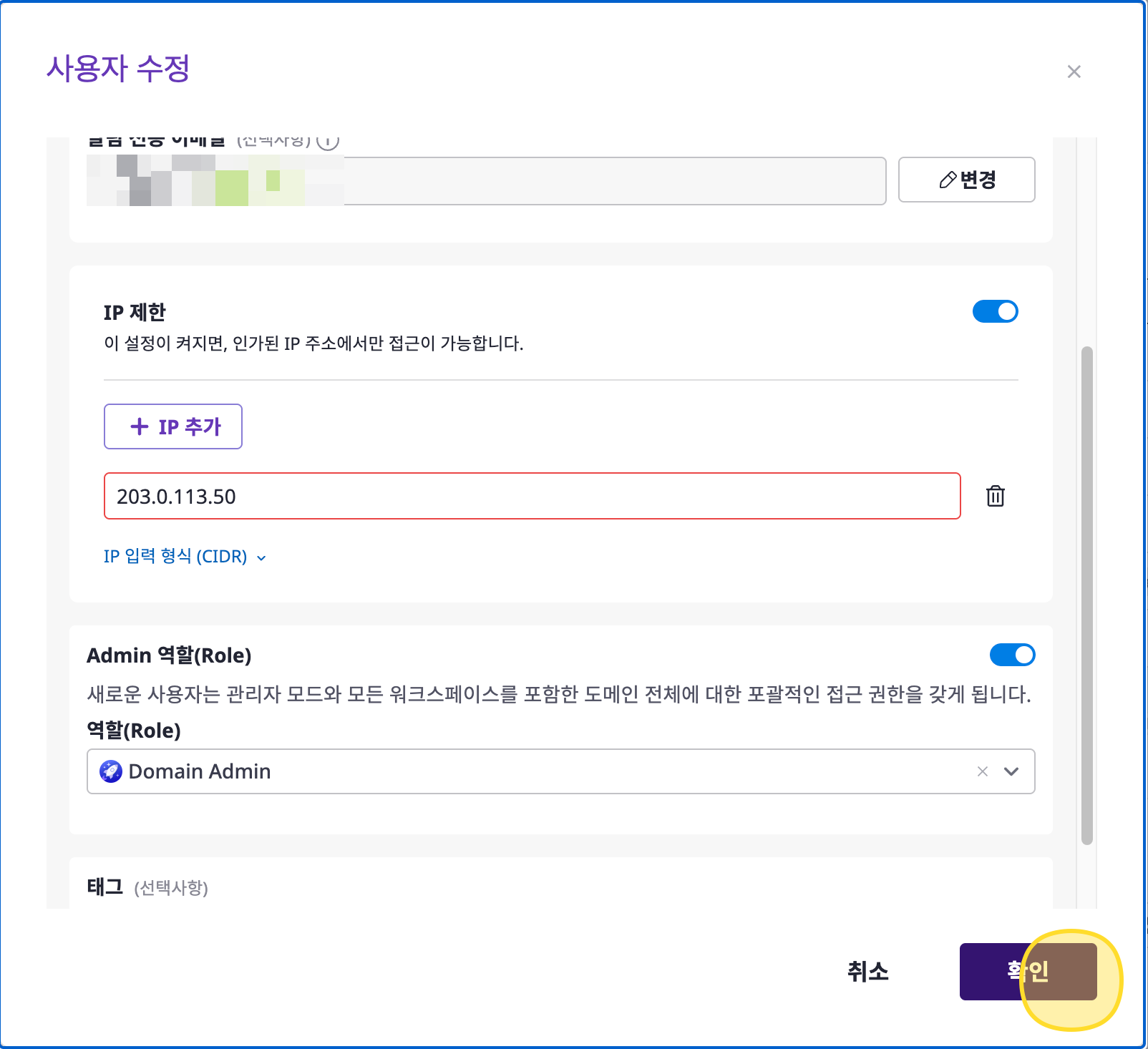
Task: Click 취소 to cancel editing
Action: pyautogui.click(x=867, y=971)
